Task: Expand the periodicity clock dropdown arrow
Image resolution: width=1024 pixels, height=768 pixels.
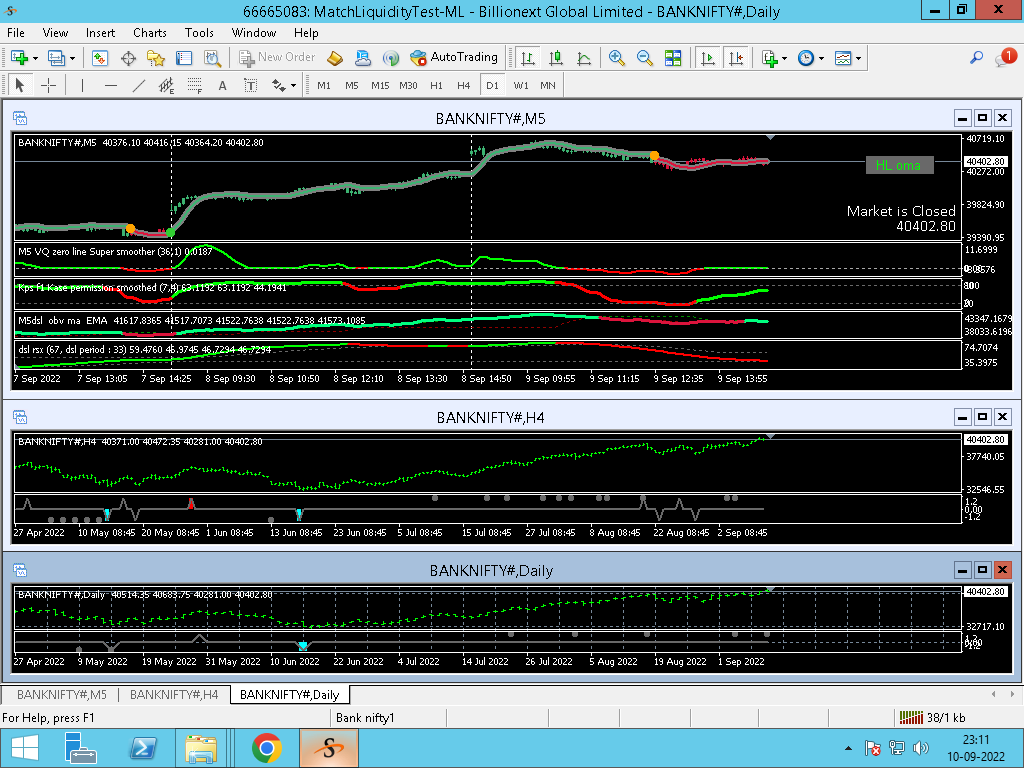Action: coord(821,59)
